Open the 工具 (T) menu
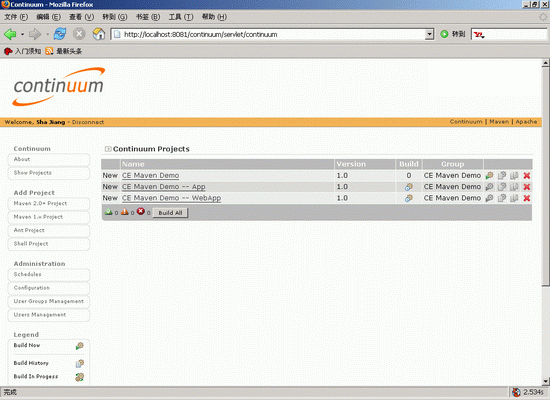This screenshot has height=400, width=550. click(x=181, y=17)
